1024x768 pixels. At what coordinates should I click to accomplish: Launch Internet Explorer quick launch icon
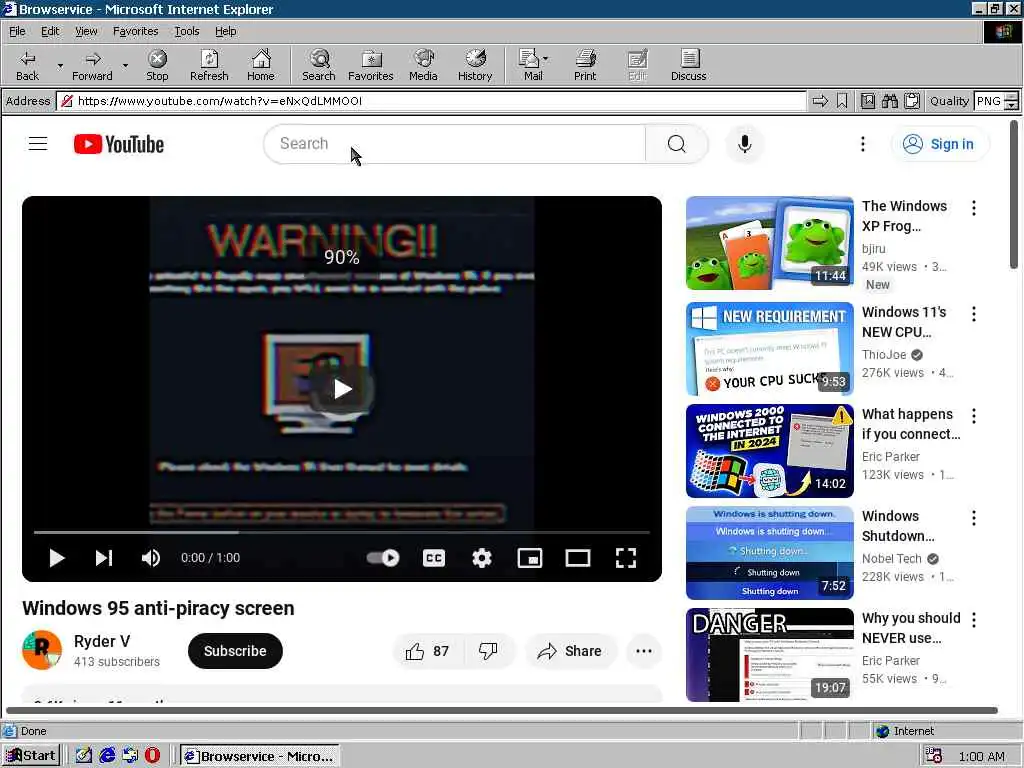point(107,756)
